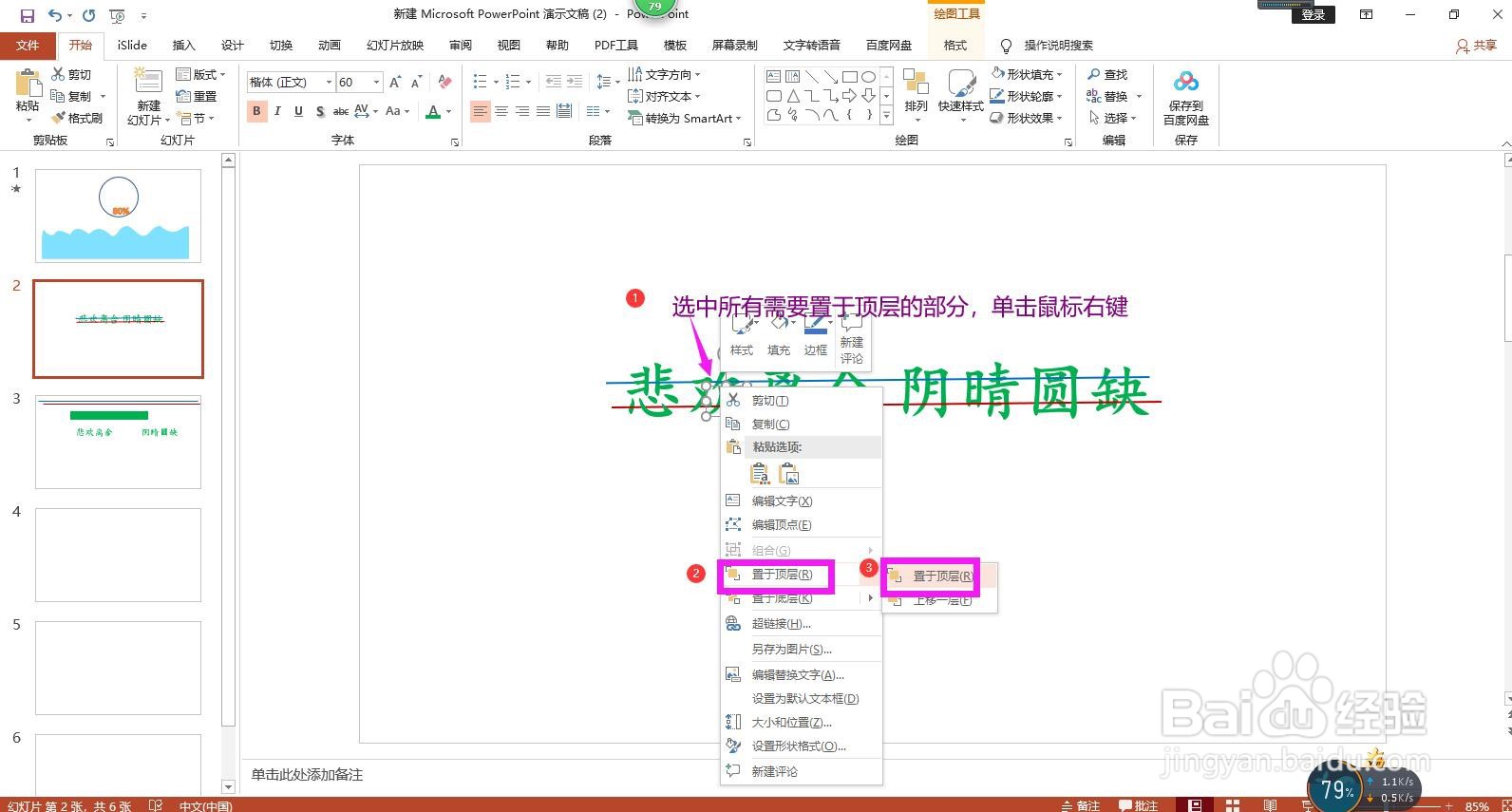Toggle text Shadow formatting
This screenshot has height=812, width=1512.
tap(320, 111)
